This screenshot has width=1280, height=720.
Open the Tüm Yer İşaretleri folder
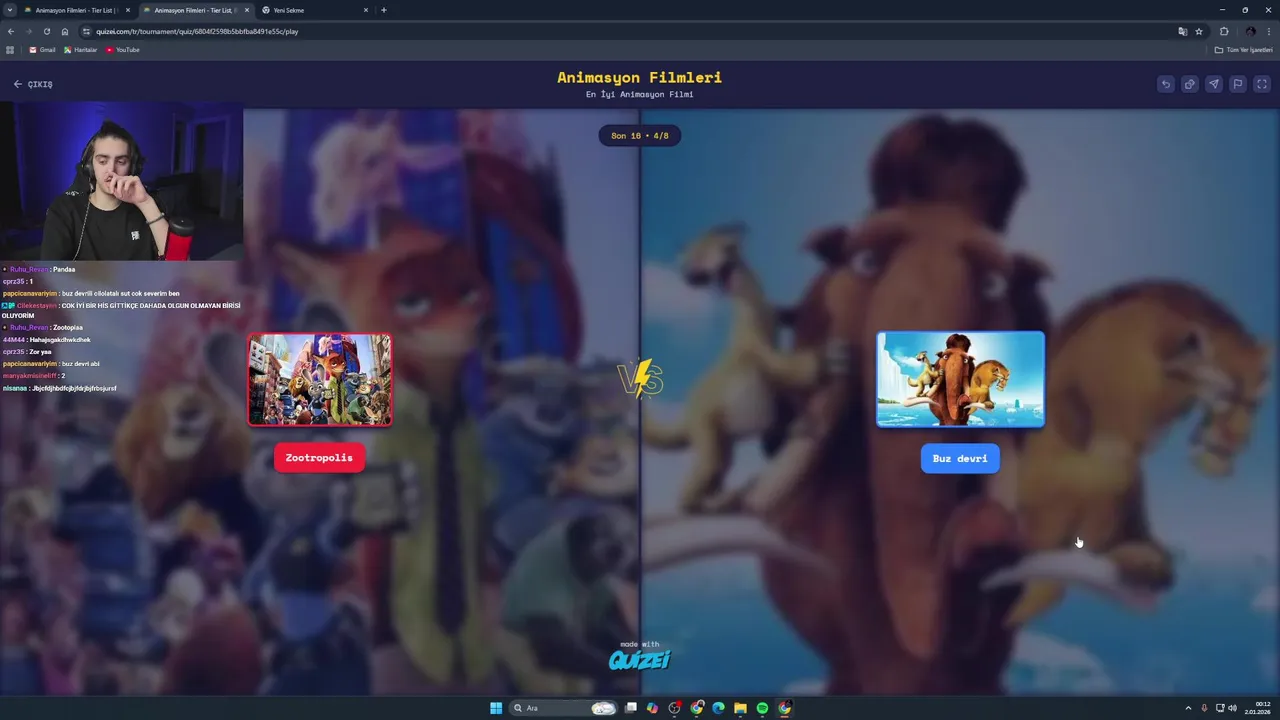pos(1244,50)
